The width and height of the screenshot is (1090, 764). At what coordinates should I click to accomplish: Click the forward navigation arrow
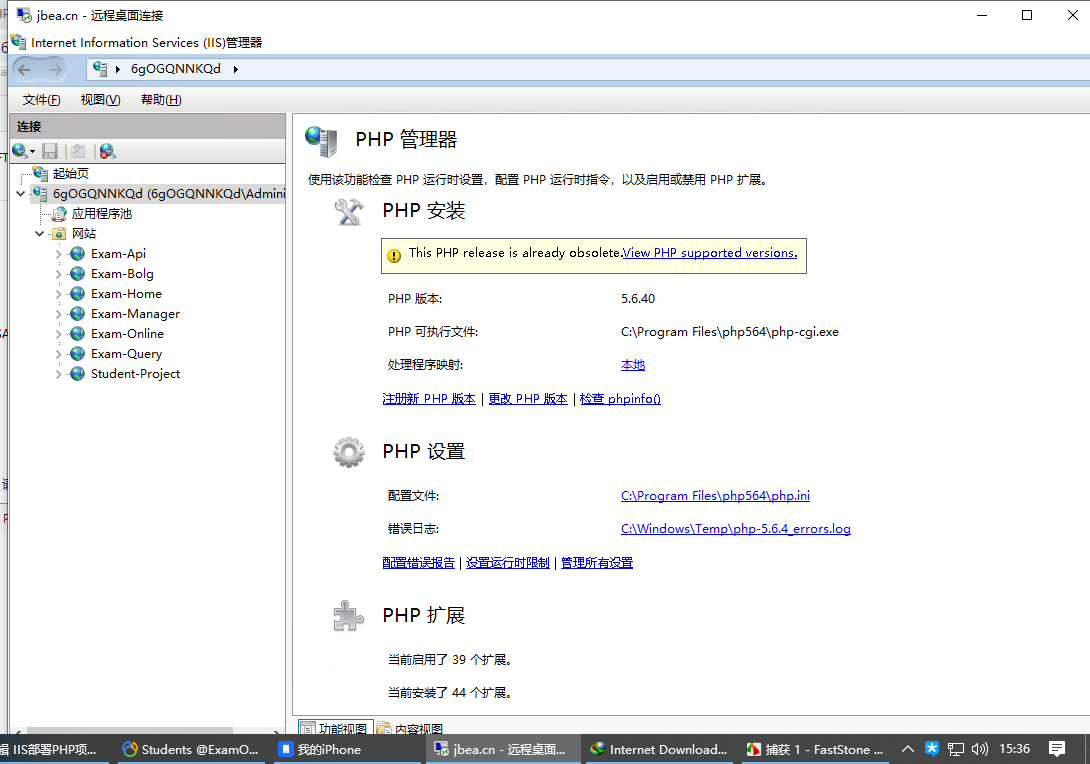coord(56,70)
